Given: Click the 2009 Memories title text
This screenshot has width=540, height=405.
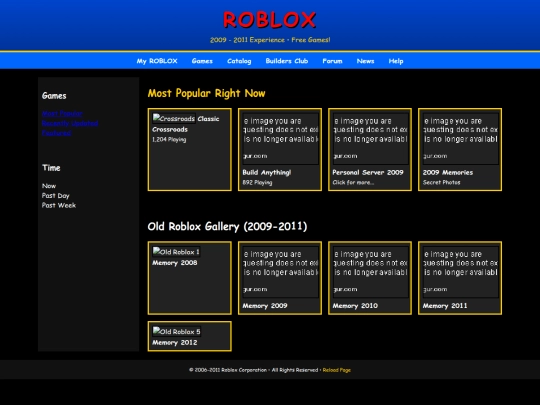Looking at the screenshot, I should coord(448,172).
